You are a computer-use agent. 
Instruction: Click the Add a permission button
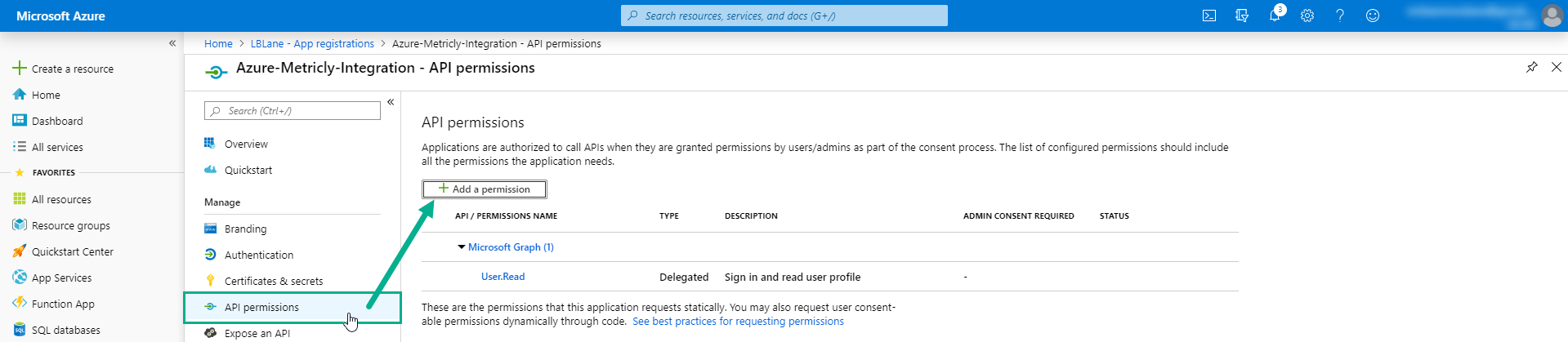point(485,189)
